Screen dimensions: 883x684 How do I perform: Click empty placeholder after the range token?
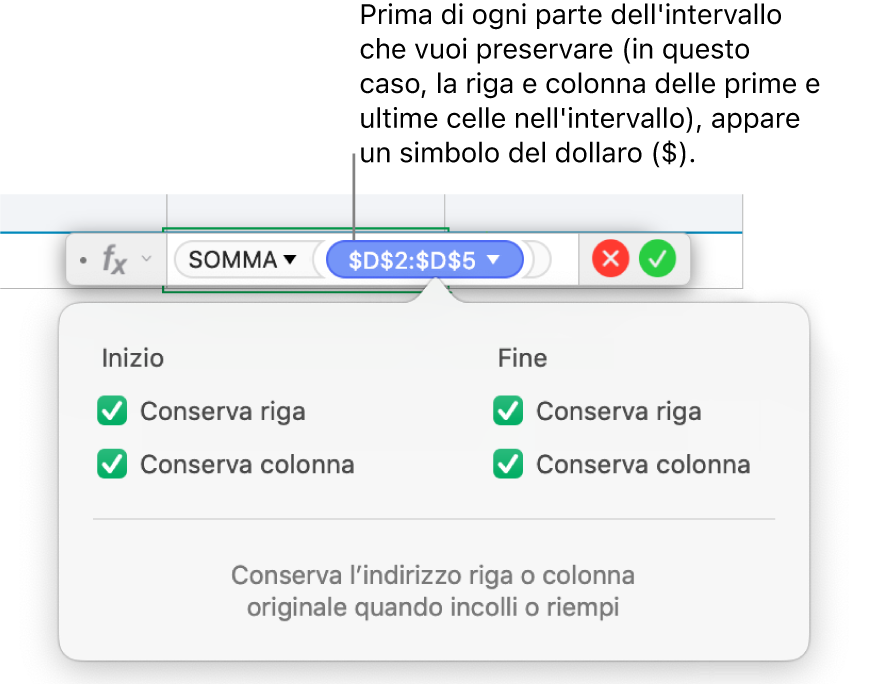pos(538,260)
